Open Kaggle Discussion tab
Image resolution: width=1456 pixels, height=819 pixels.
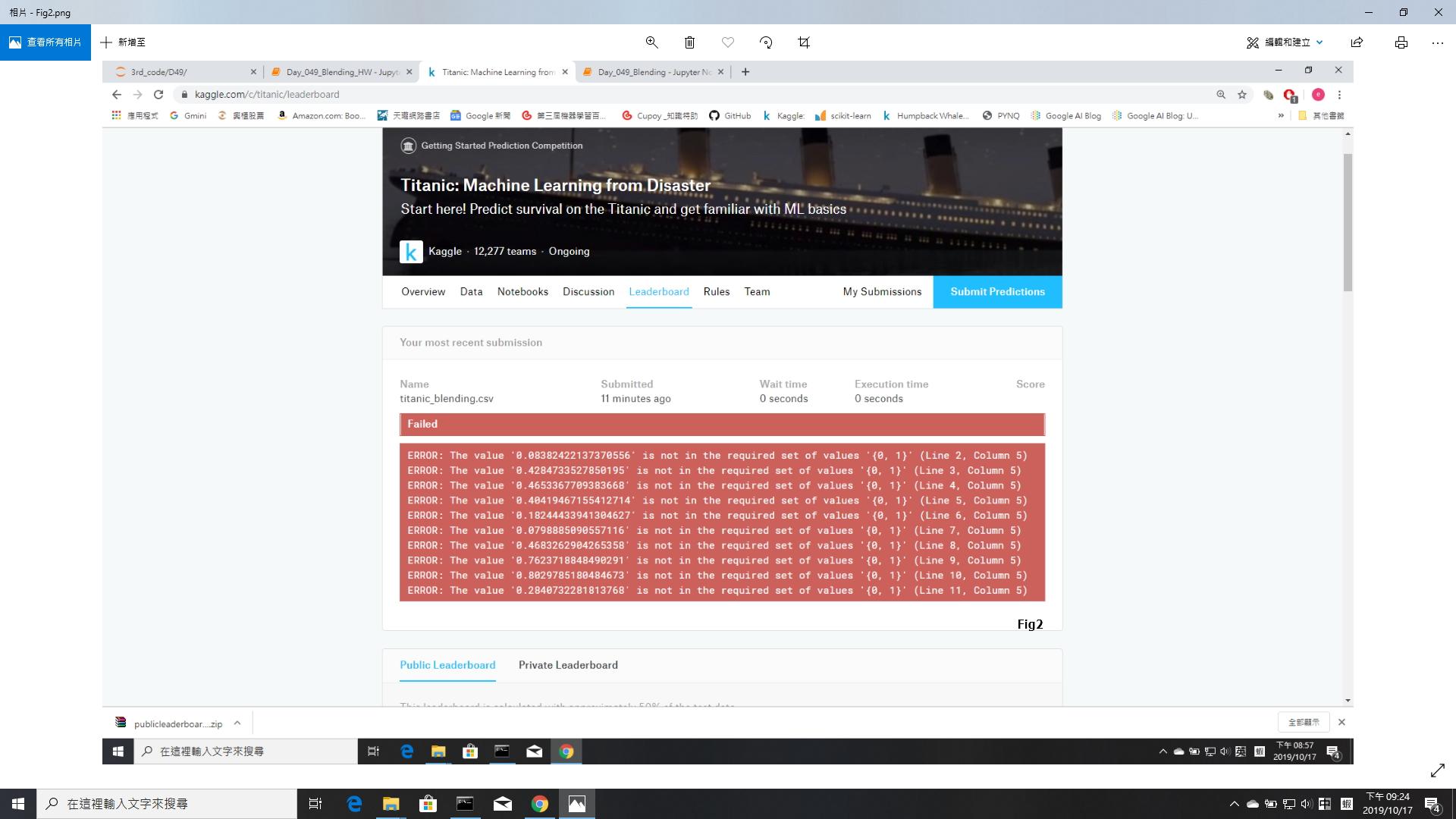(x=588, y=292)
